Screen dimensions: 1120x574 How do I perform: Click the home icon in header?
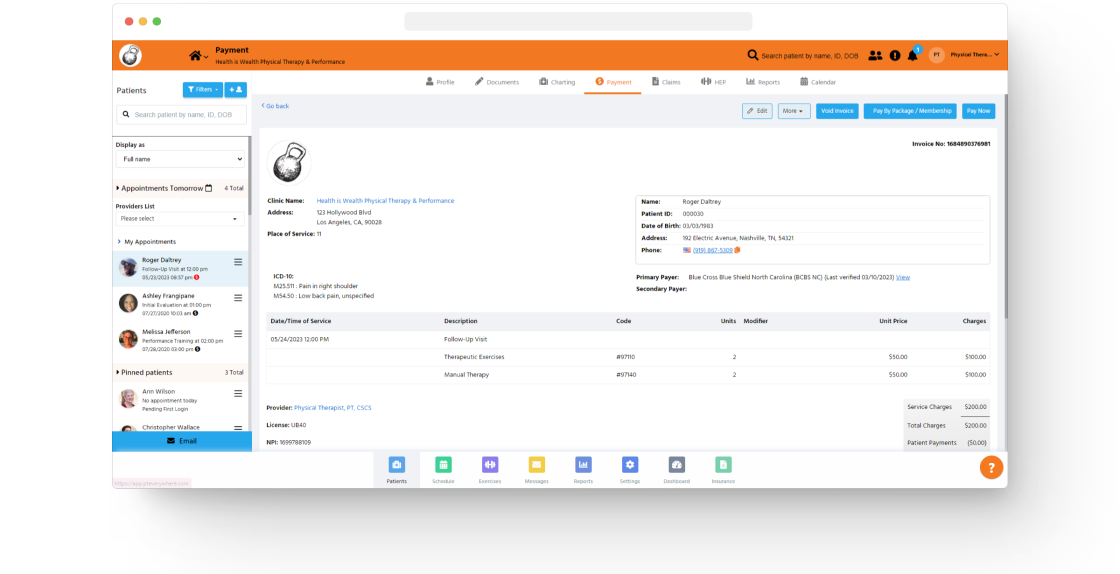coord(195,56)
